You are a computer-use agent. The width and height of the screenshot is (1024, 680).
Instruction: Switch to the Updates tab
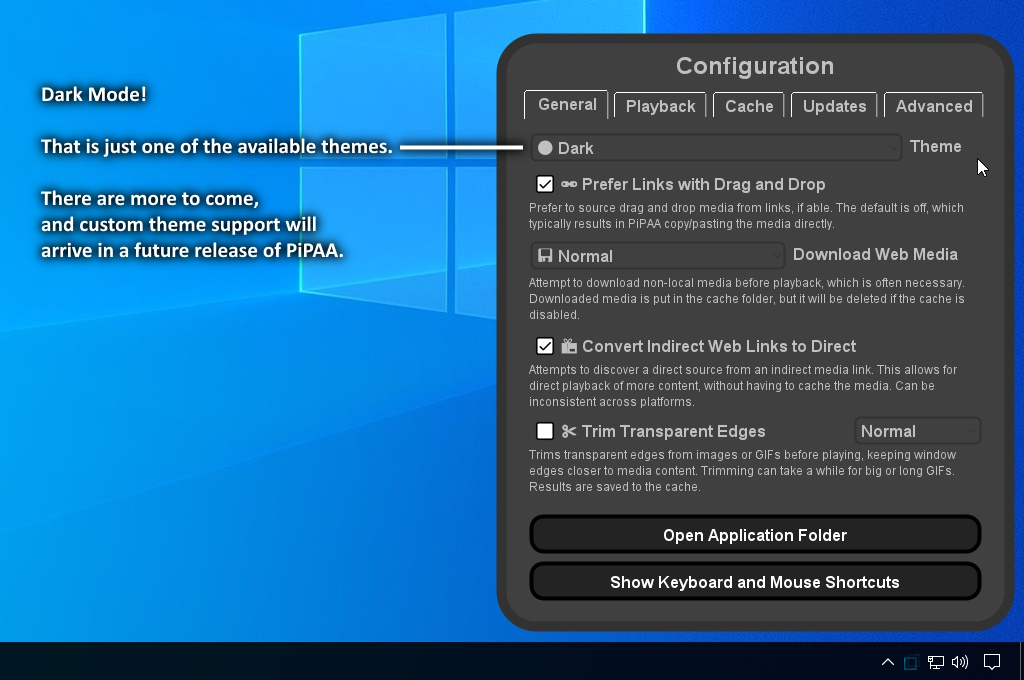pos(834,106)
